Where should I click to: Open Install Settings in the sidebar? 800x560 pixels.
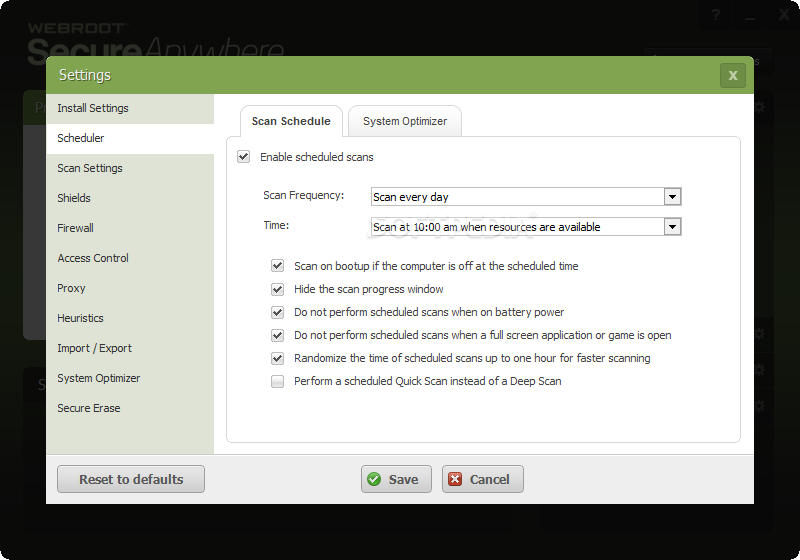(130, 108)
